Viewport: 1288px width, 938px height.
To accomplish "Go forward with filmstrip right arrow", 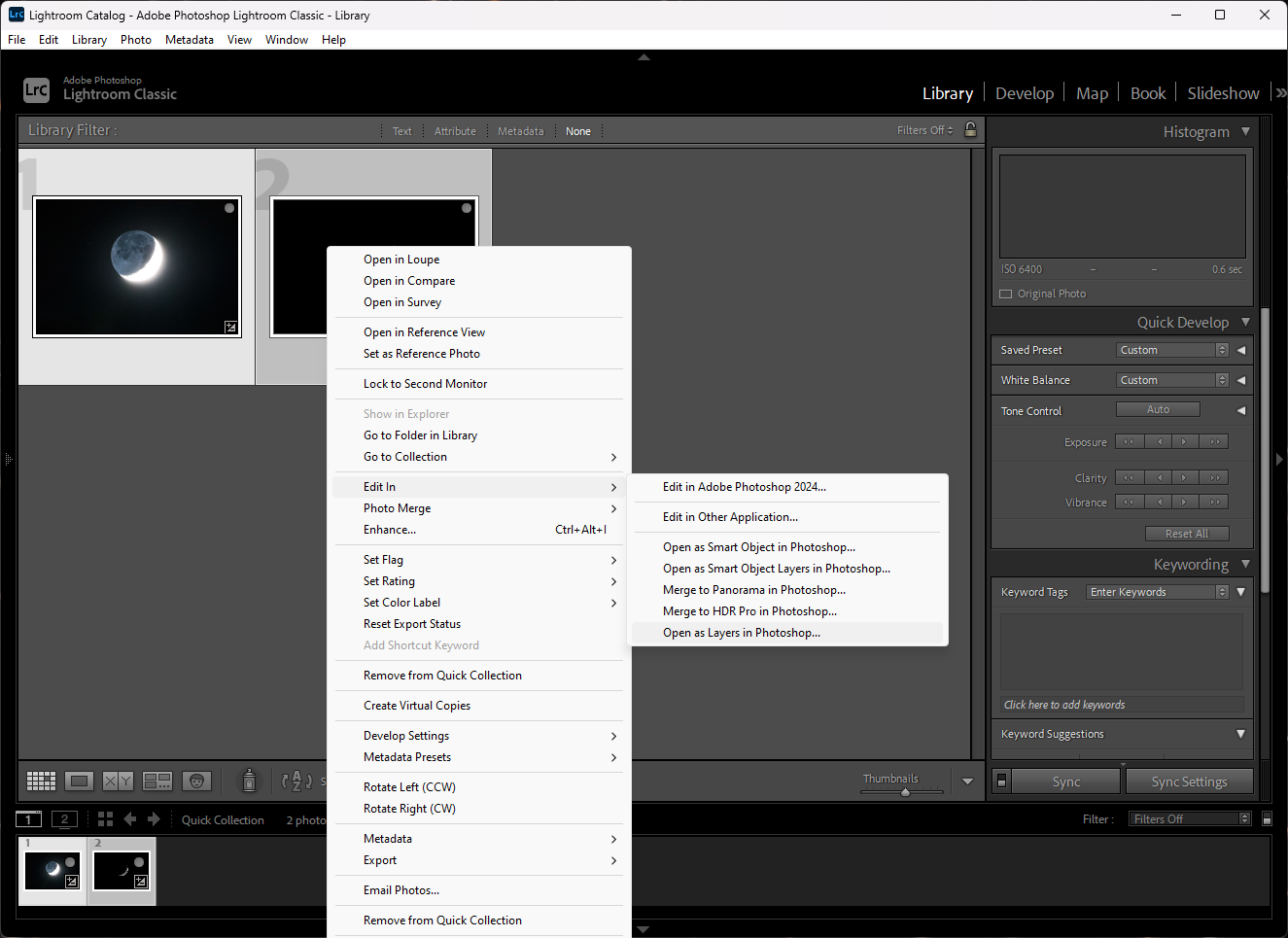I will [x=154, y=819].
